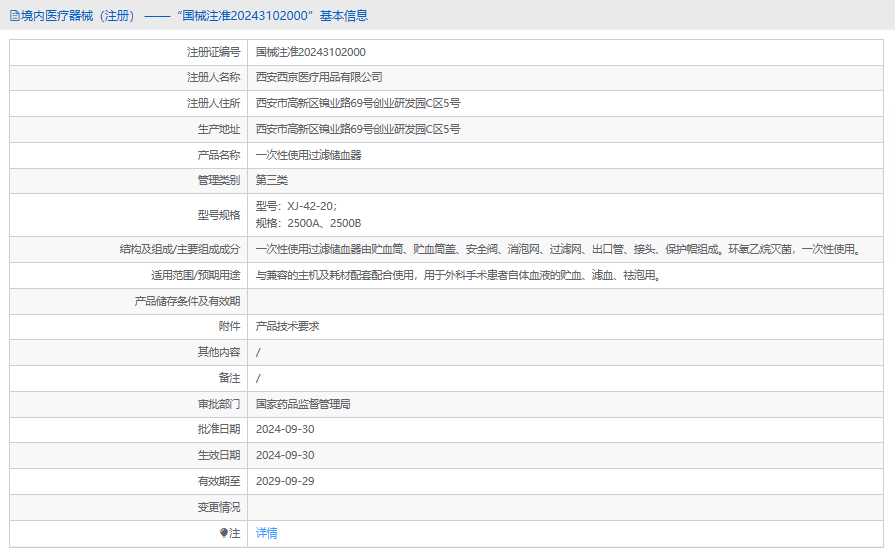Click attachment value 产品技术要求

(x=287, y=326)
